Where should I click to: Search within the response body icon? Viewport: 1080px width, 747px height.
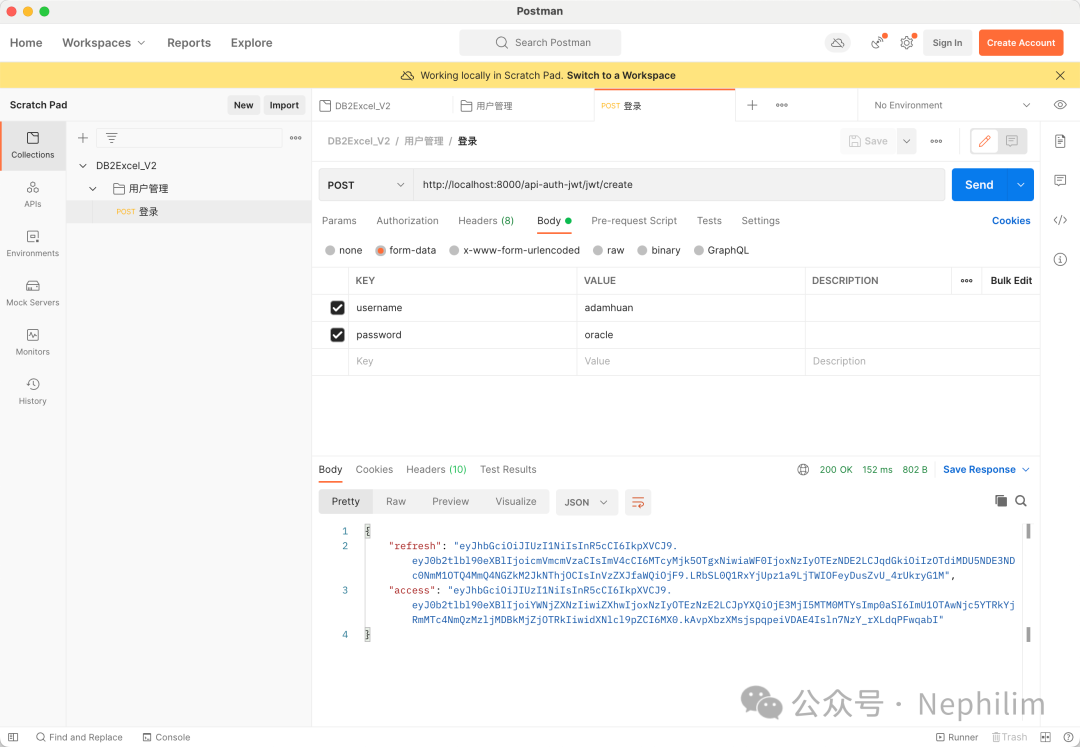coord(1021,501)
